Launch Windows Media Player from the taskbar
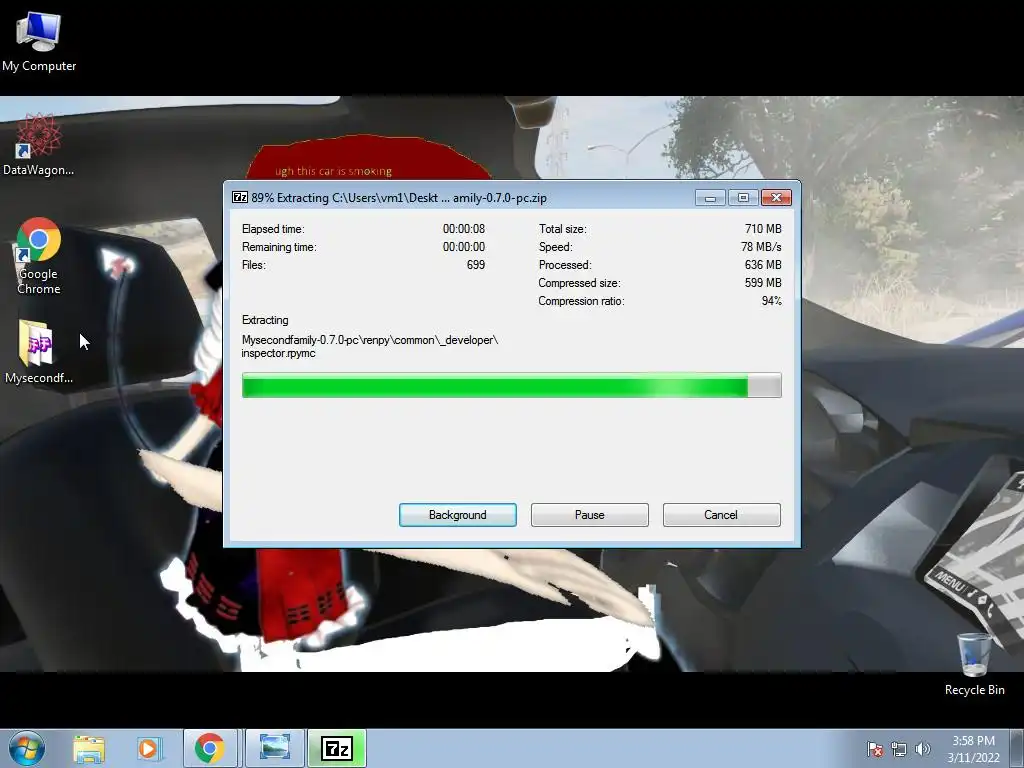 [148, 748]
